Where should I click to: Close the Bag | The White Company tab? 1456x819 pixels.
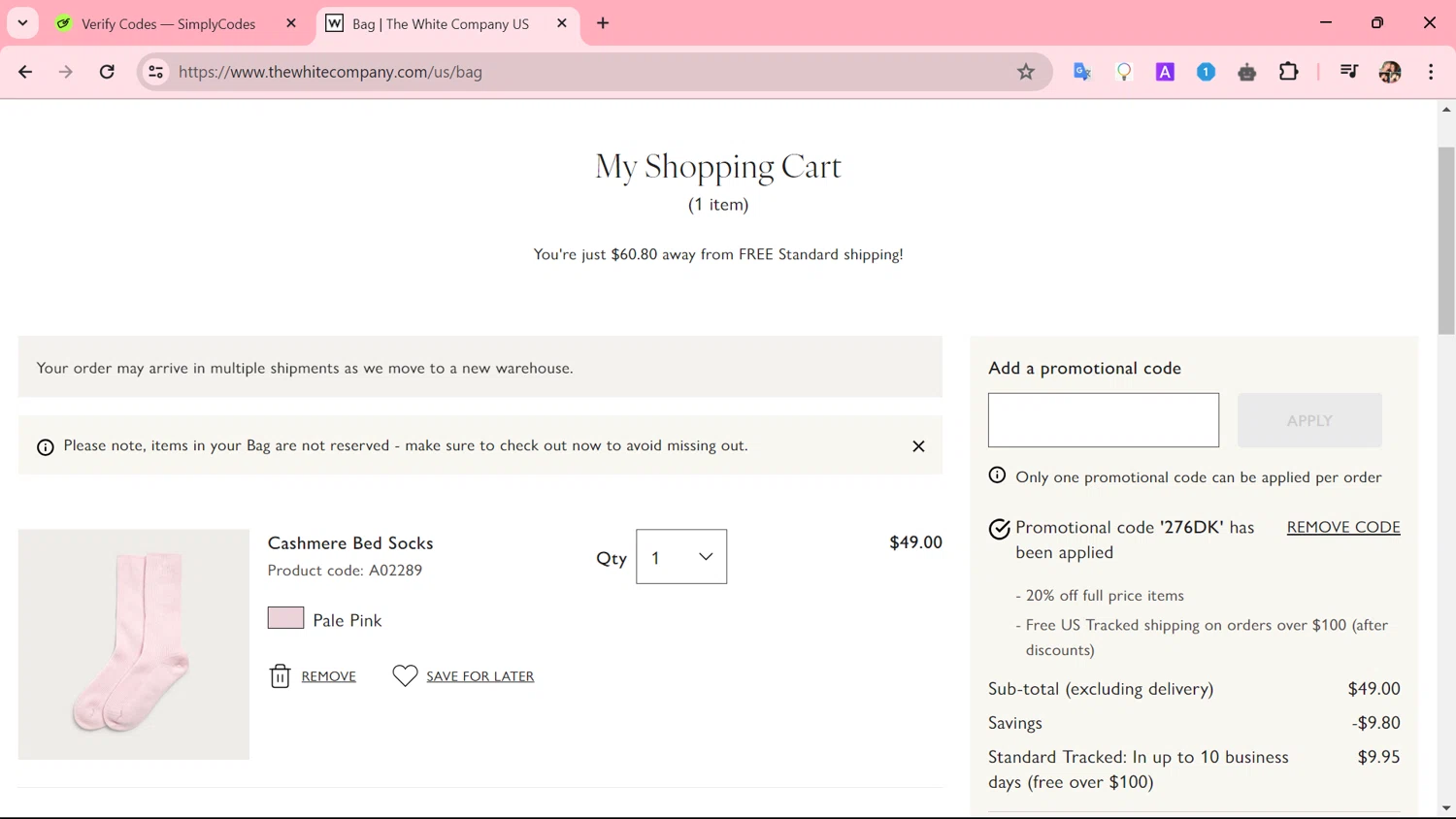click(x=562, y=23)
